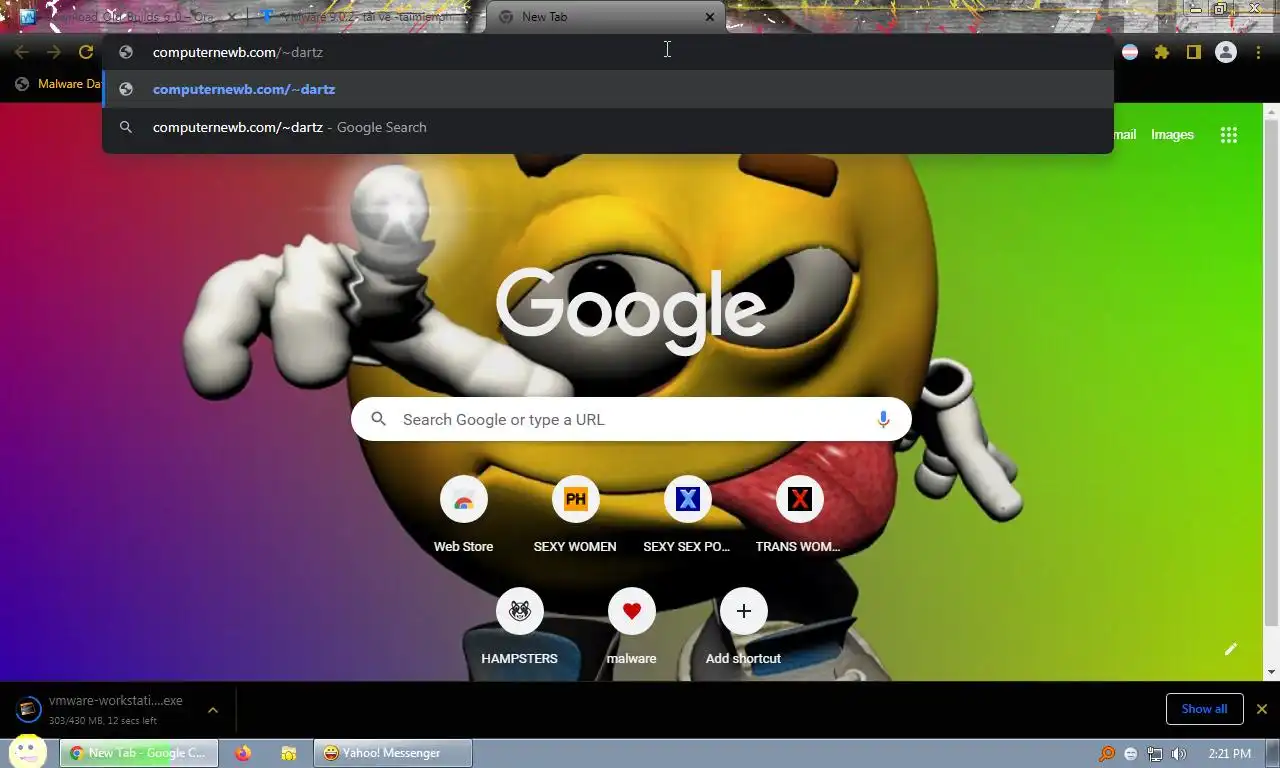This screenshot has width=1280, height=768.
Task: Click the Google search box
Action: point(631,420)
